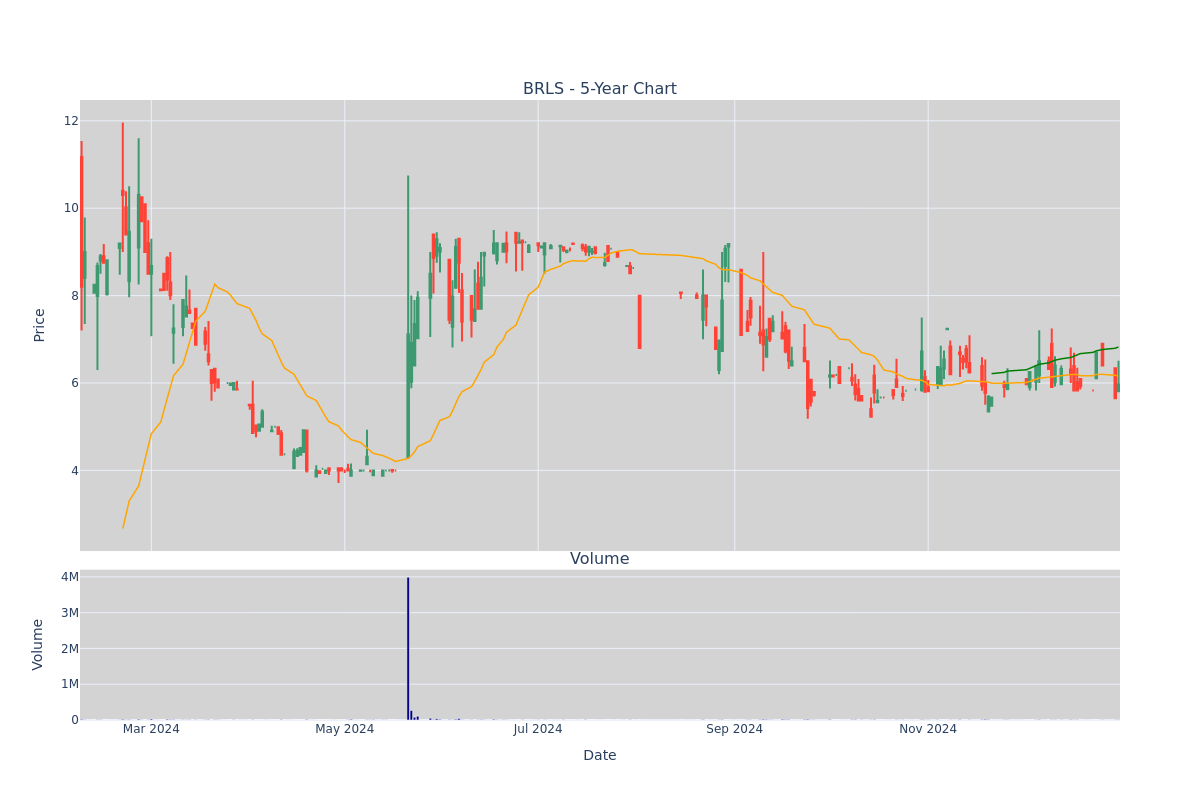This screenshot has width=1200, height=800.
Task: Click the volume tick label 0
Action: 75,720
